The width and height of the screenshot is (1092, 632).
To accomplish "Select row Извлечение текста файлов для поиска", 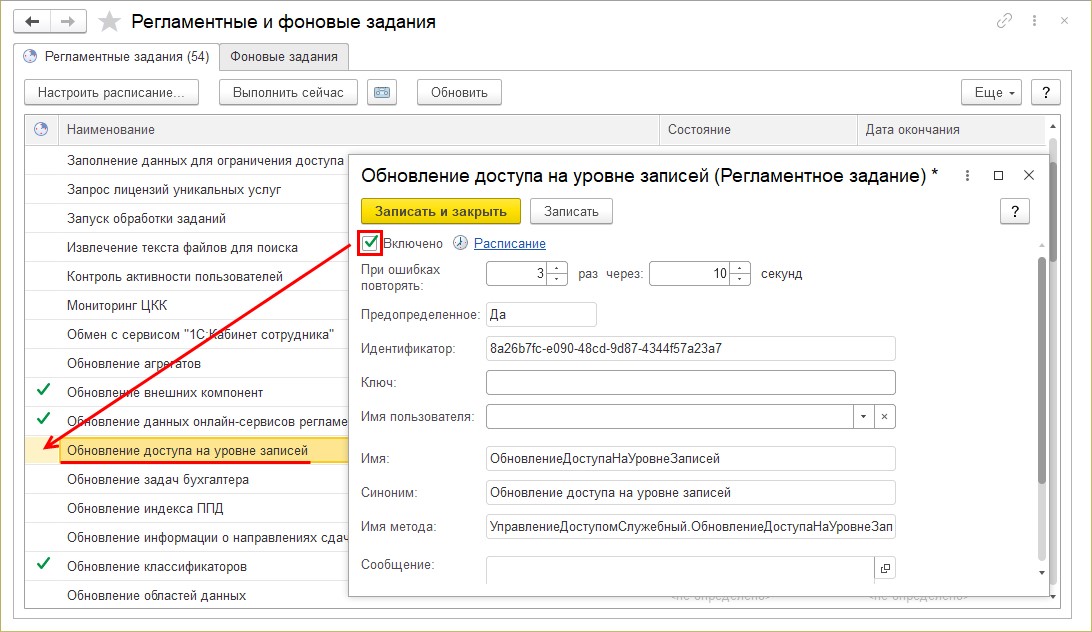I will 187,247.
